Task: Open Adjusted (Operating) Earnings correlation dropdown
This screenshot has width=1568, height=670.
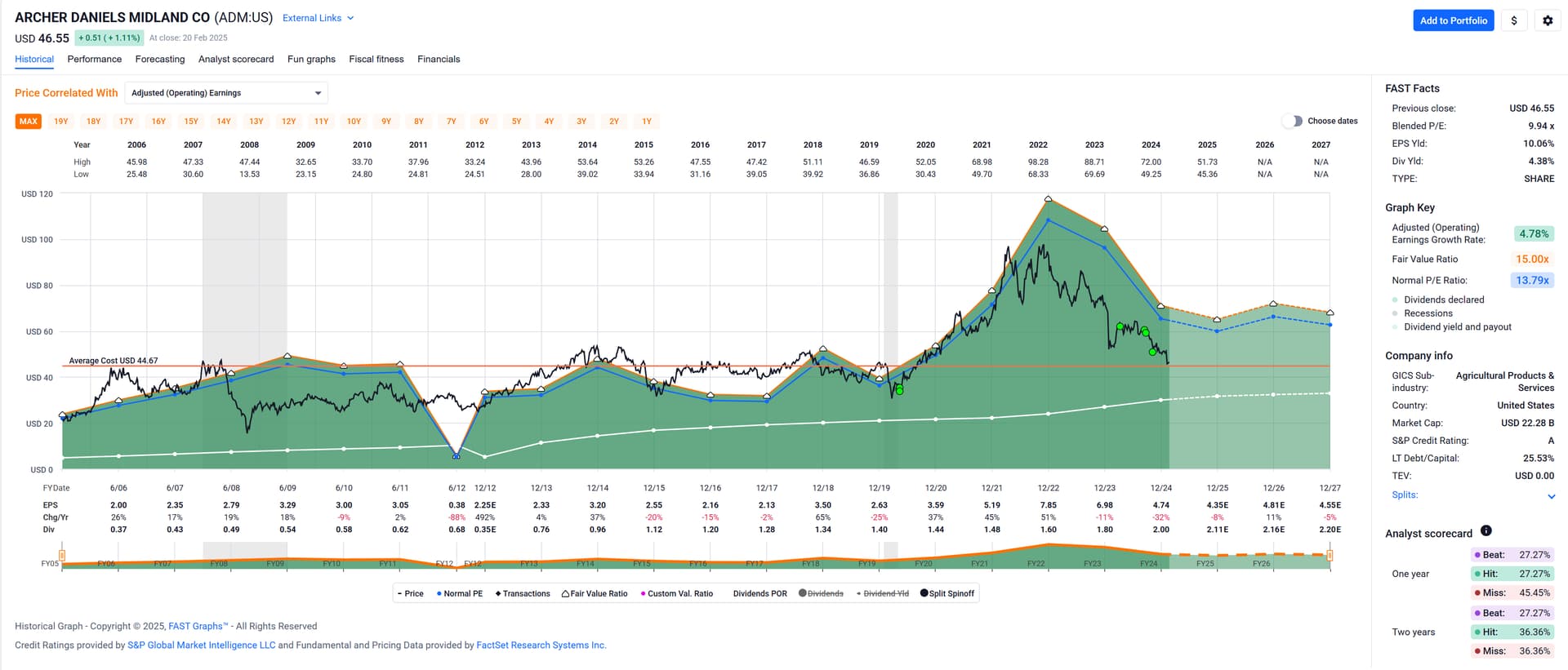Action: [226, 93]
